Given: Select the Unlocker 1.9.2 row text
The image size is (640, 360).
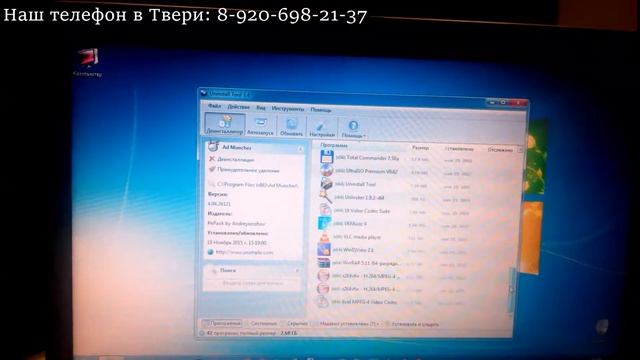Looking at the screenshot, I should click(x=359, y=198).
